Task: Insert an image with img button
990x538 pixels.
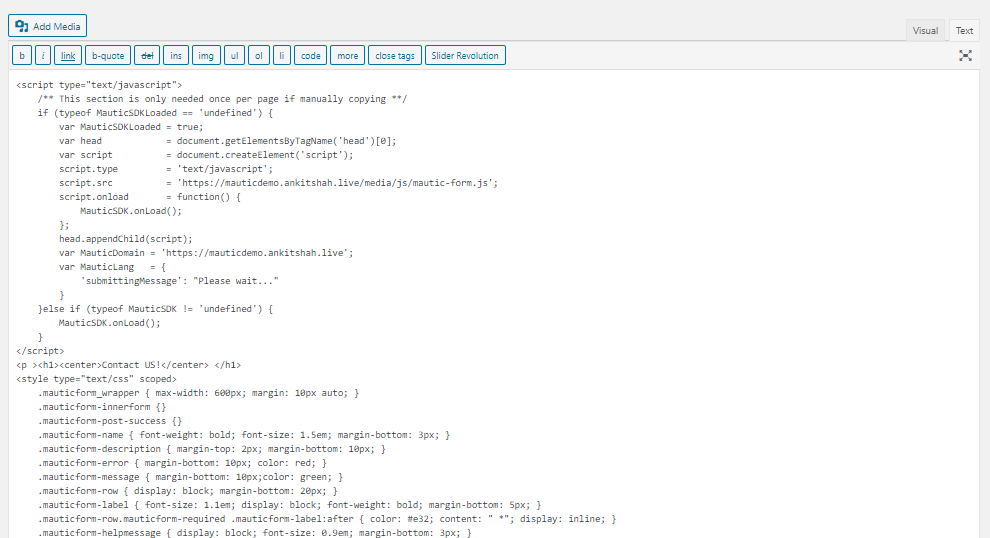Action: point(206,56)
